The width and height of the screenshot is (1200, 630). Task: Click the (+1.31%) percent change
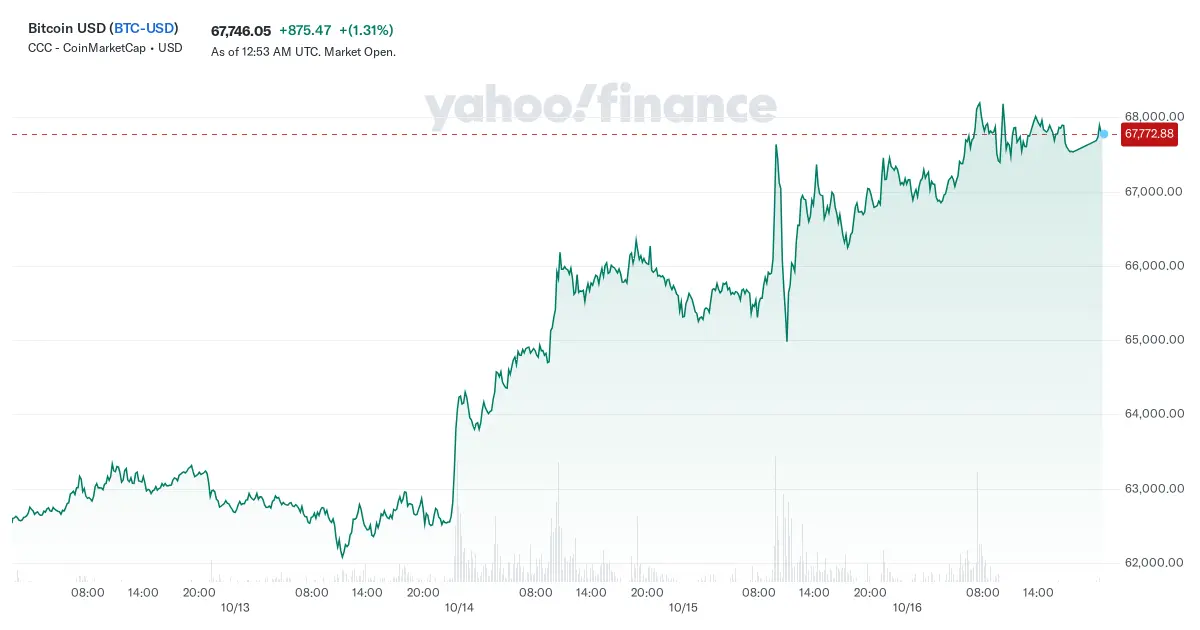[366, 30]
